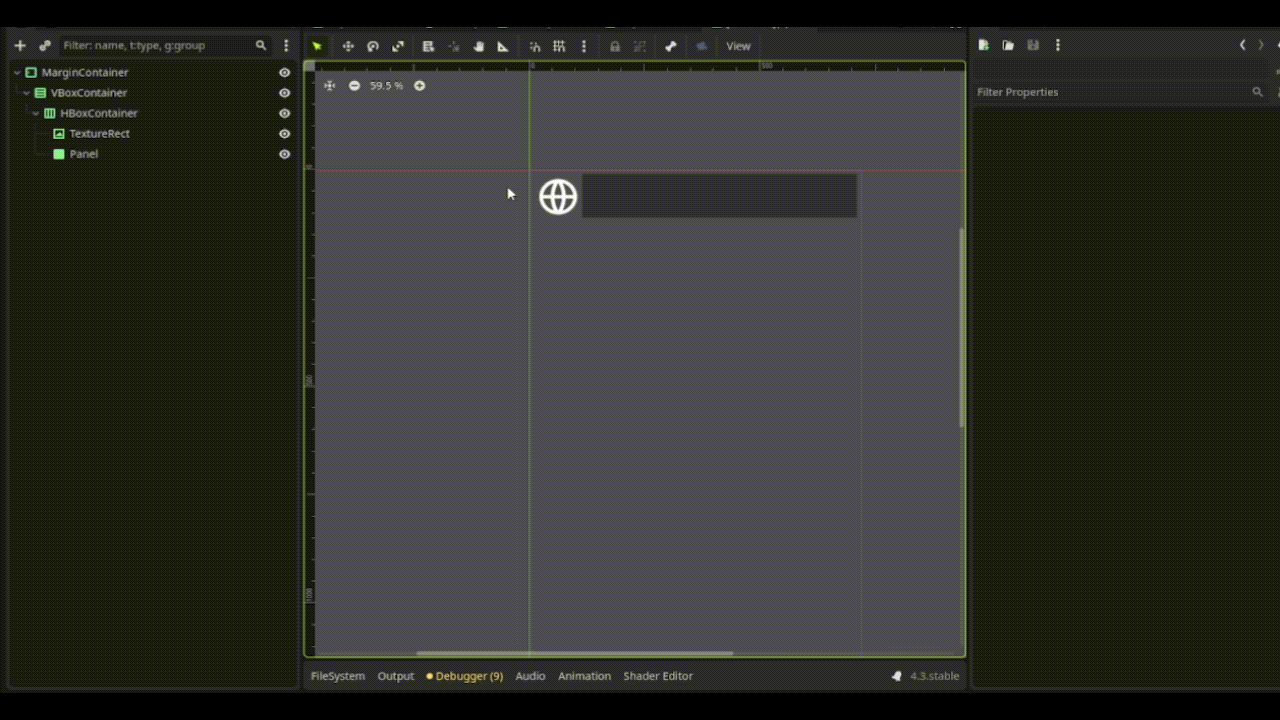Select the TextureRect node

[x=100, y=134]
